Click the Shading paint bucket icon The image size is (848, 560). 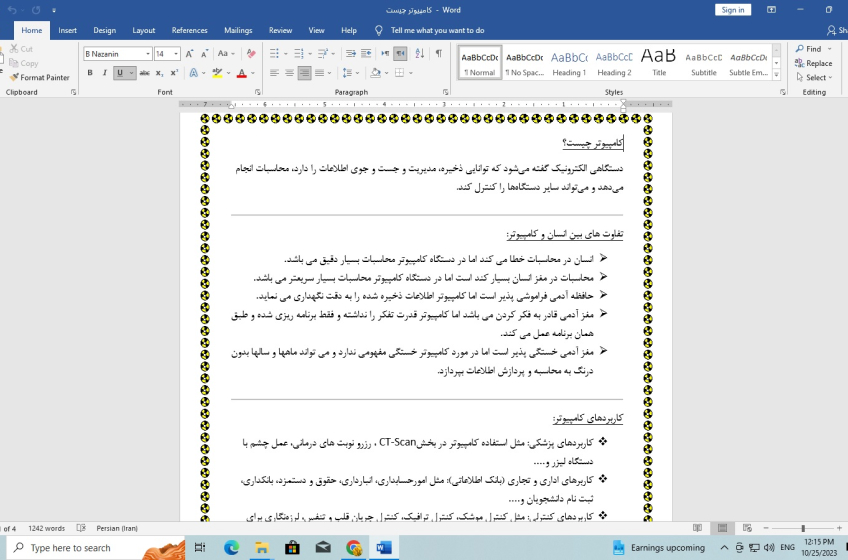pyautogui.click(x=376, y=73)
